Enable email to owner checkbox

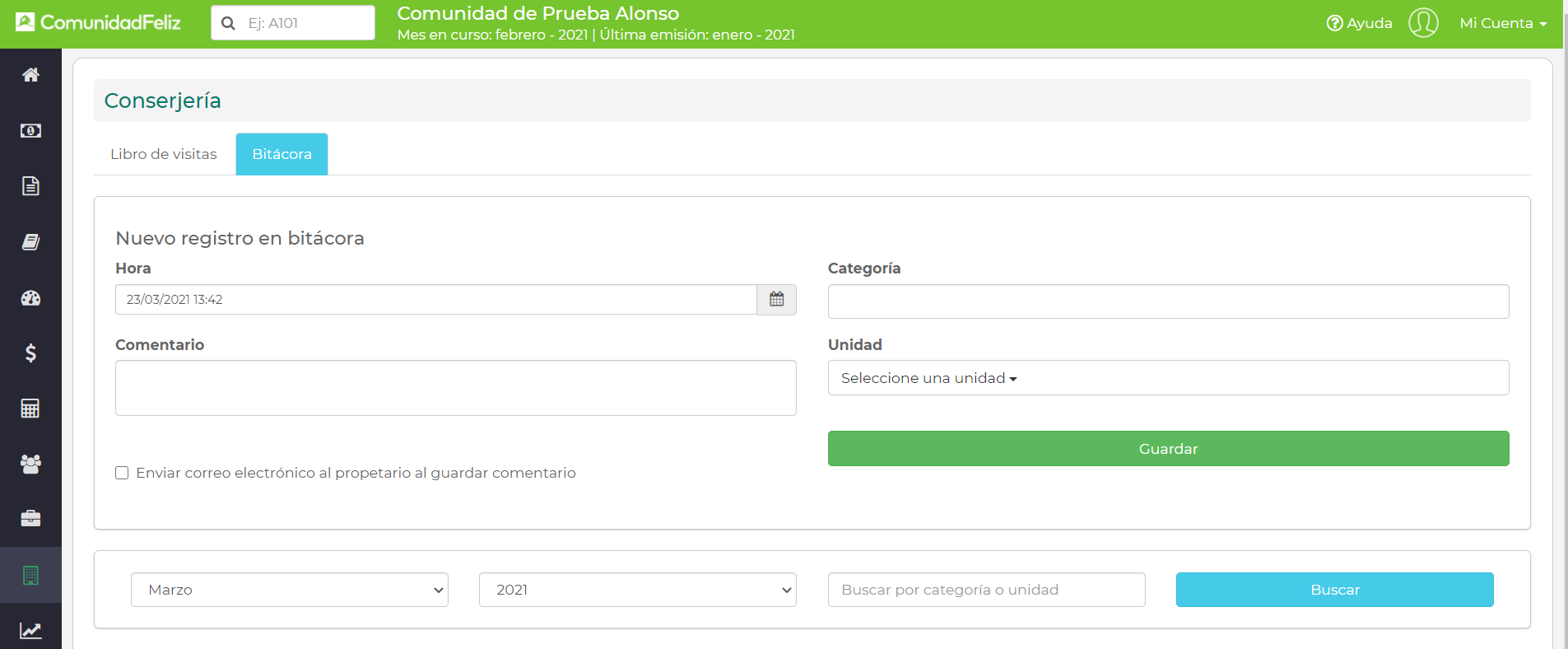click(x=122, y=473)
